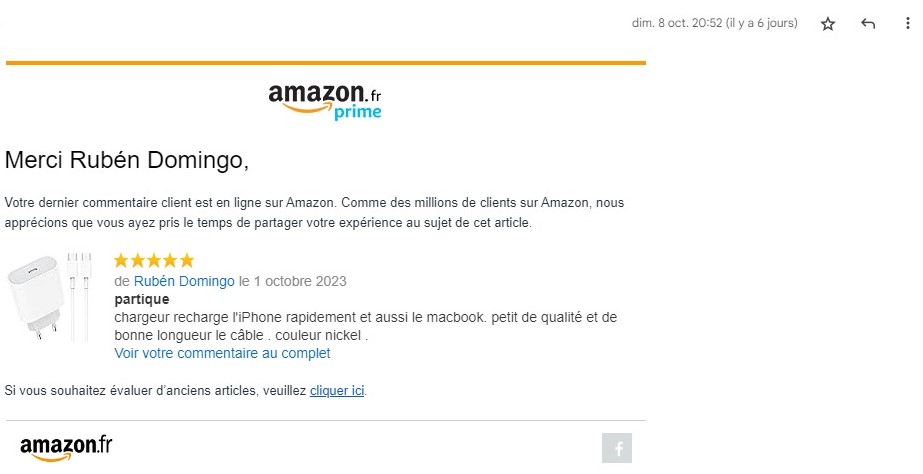Click the orange bar above the logo

coord(326,62)
